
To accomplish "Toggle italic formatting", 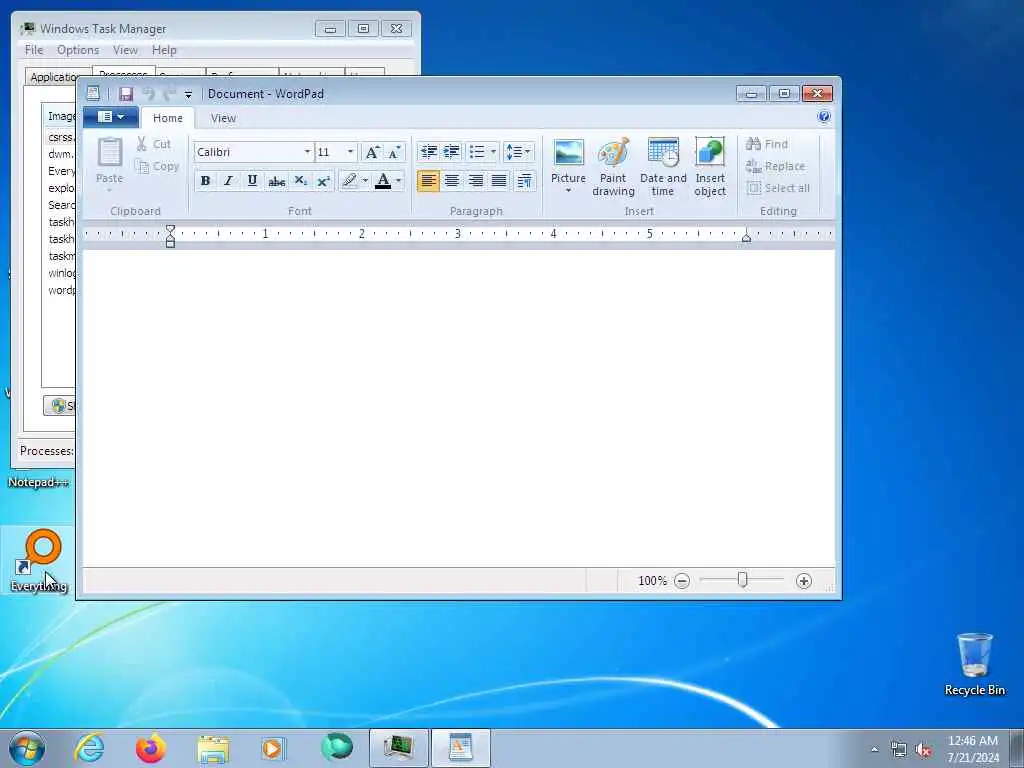I will tap(228, 181).
